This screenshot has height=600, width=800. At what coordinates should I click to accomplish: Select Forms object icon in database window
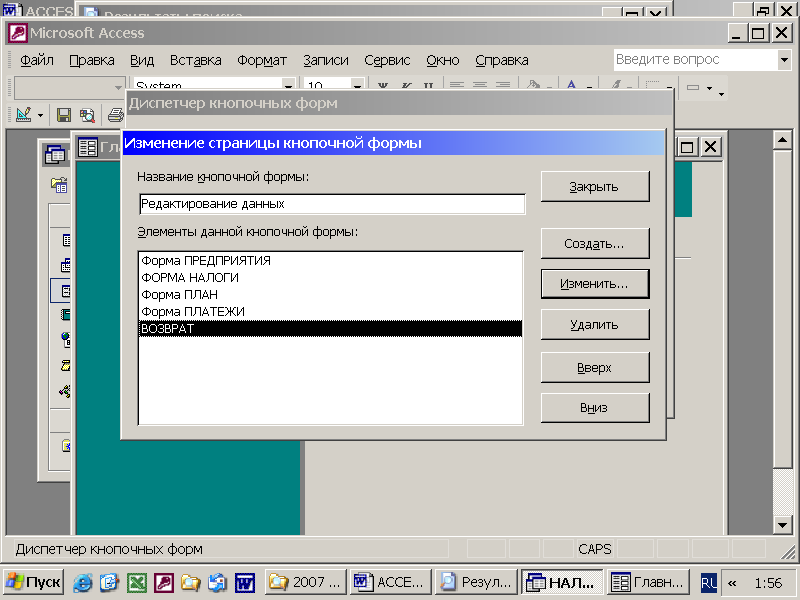coord(66,291)
